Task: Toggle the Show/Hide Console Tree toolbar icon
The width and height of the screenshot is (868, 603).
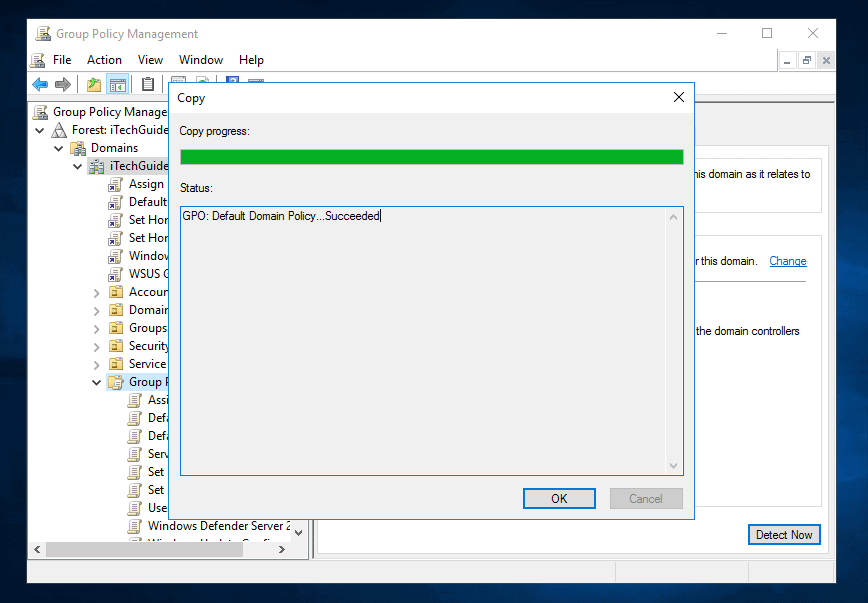Action: click(117, 84)
